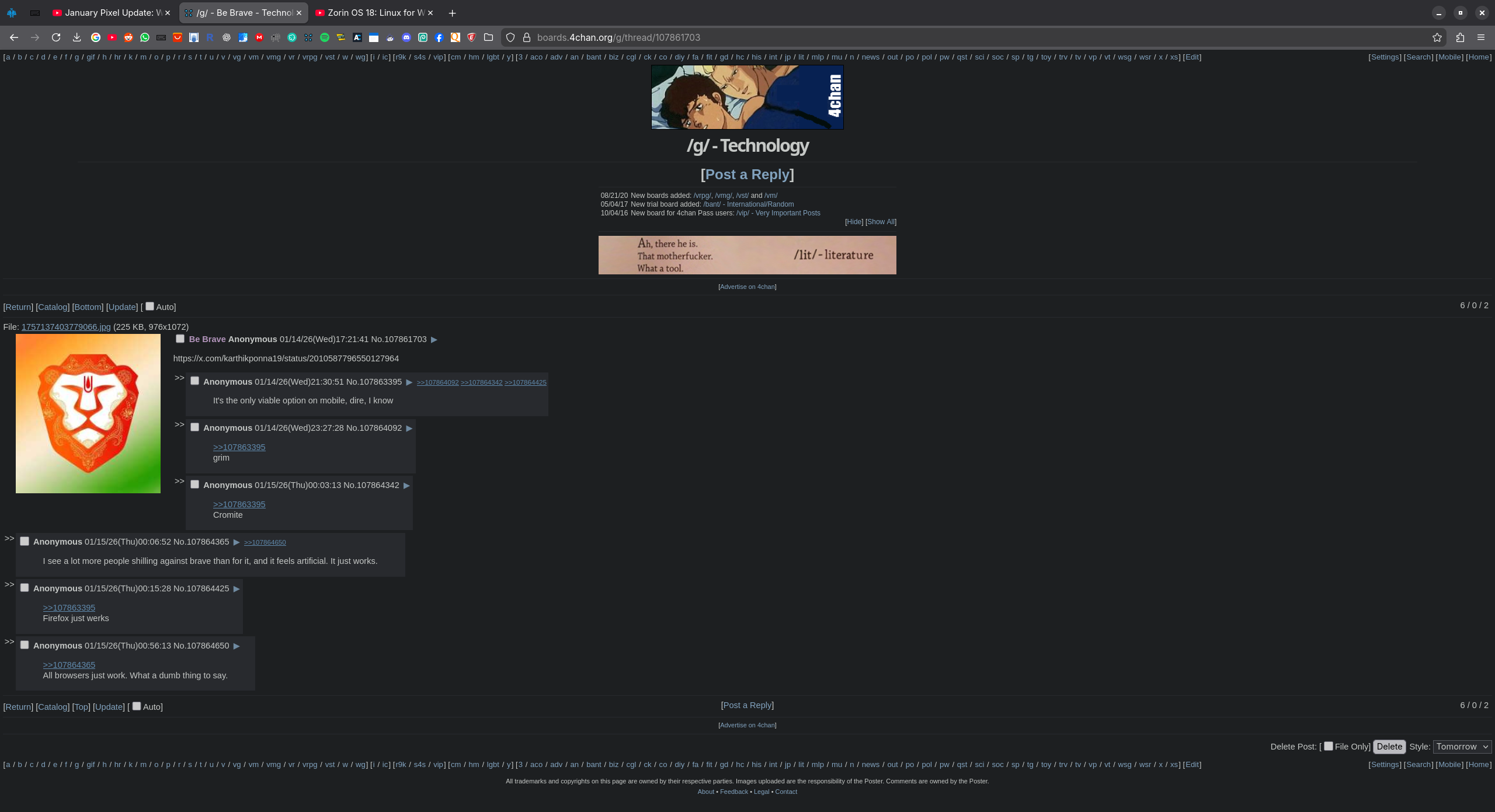
Task: Select the Be Brave original post checkbox
Action: 180,339
